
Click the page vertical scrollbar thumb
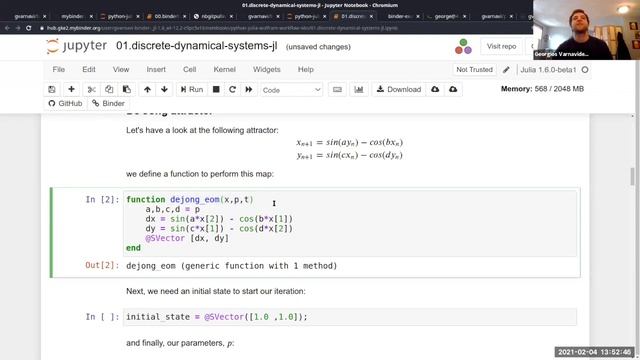[633, 176]
